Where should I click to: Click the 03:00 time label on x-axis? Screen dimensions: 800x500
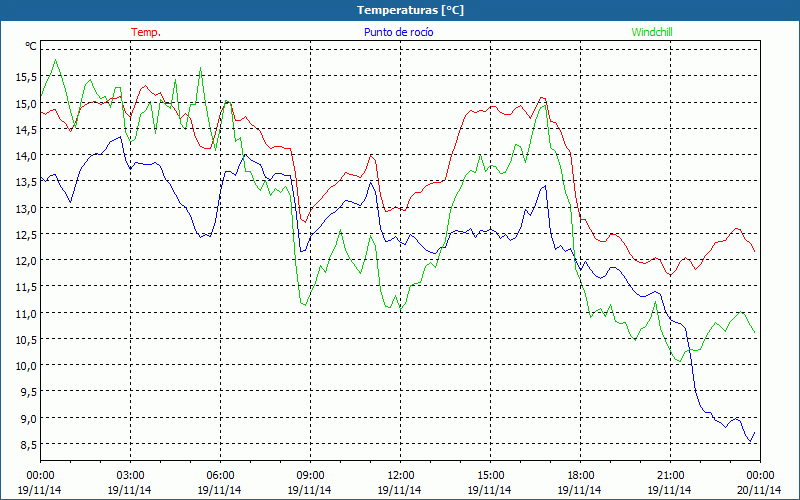point(130,476)
